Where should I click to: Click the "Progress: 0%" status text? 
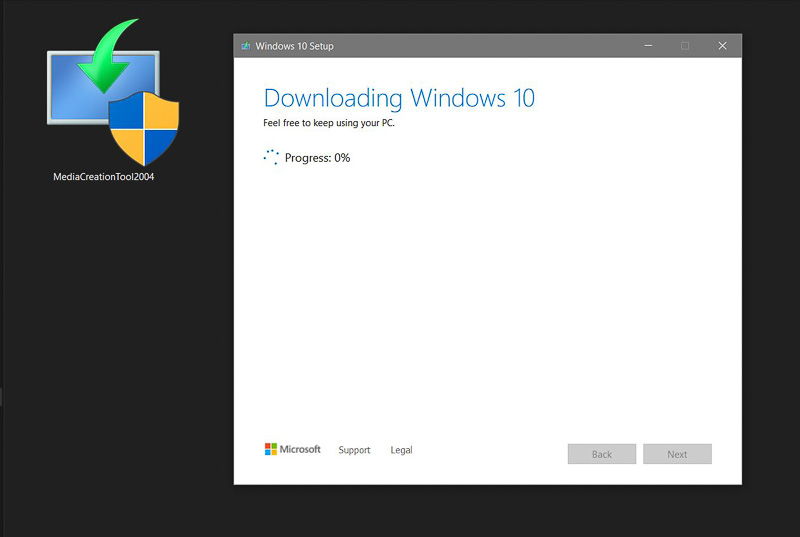click(x=317, y=158)
